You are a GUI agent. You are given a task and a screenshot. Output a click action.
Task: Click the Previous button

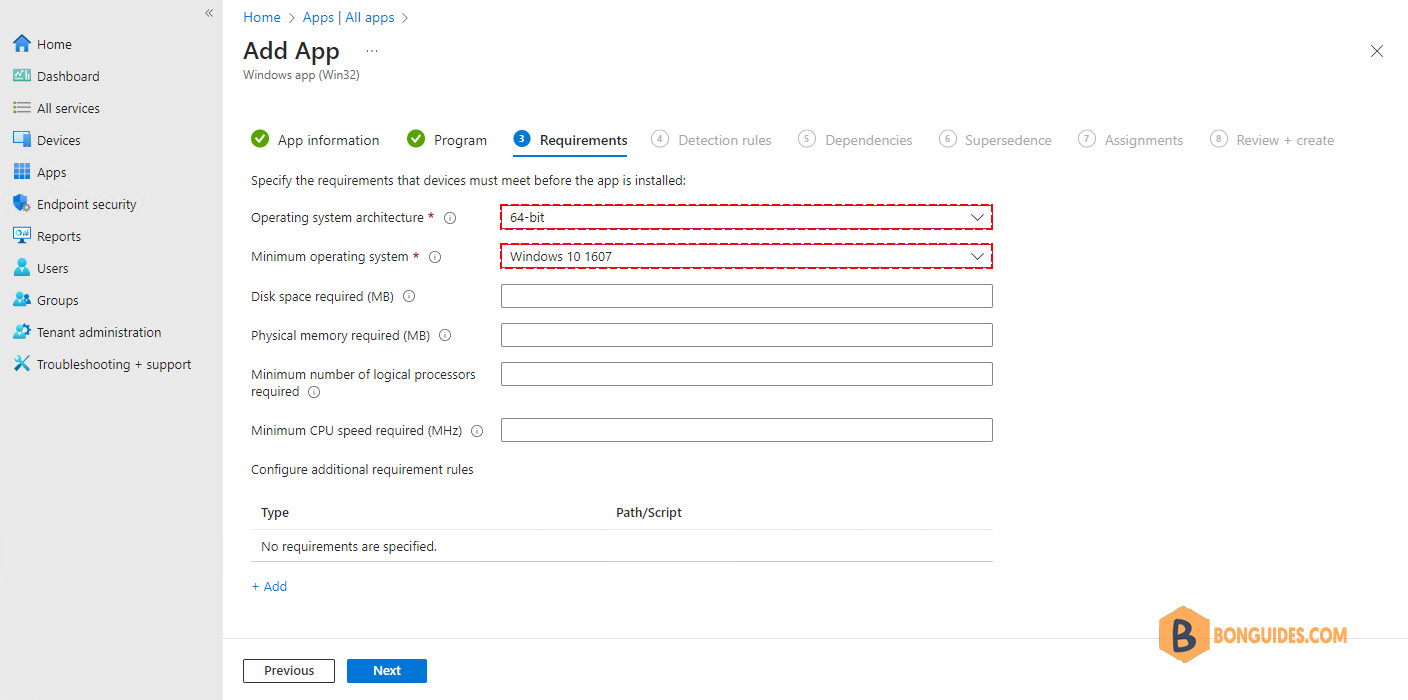pos(289,671)
